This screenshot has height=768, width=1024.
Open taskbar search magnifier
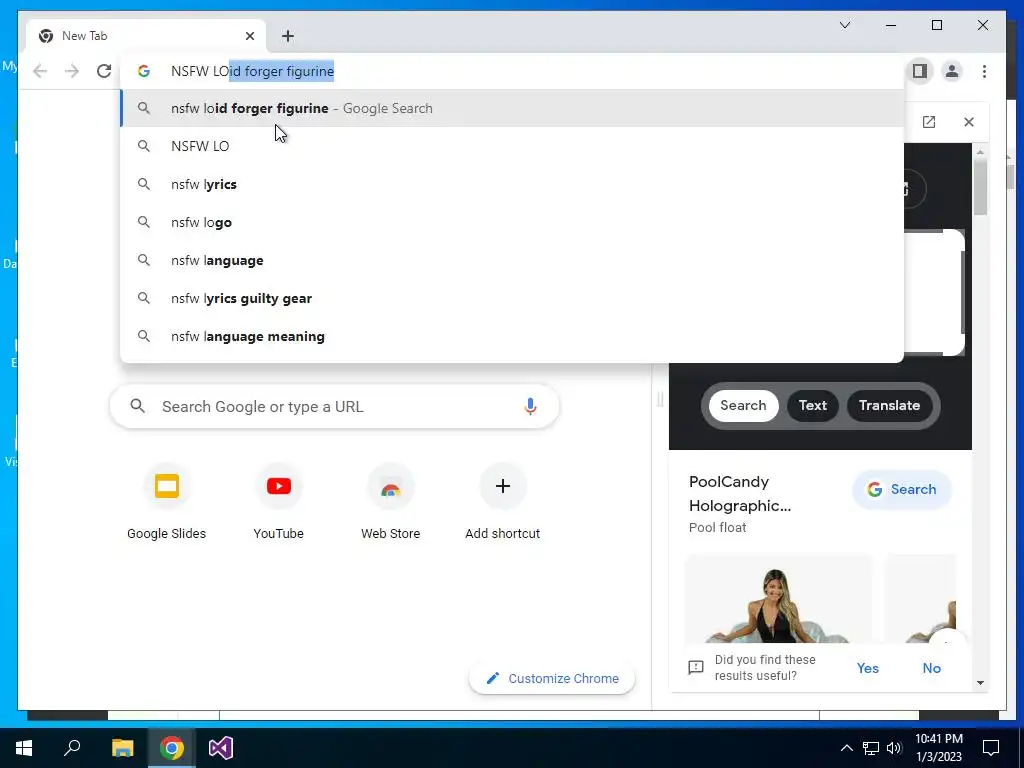click(x=72, y=748)
